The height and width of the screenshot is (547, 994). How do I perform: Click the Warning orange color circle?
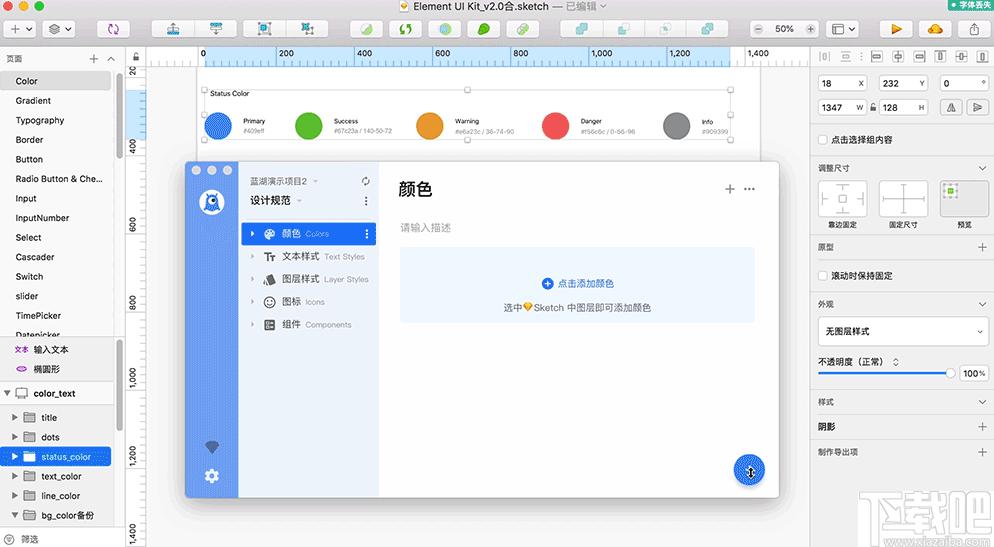click(x=430, y=125)
